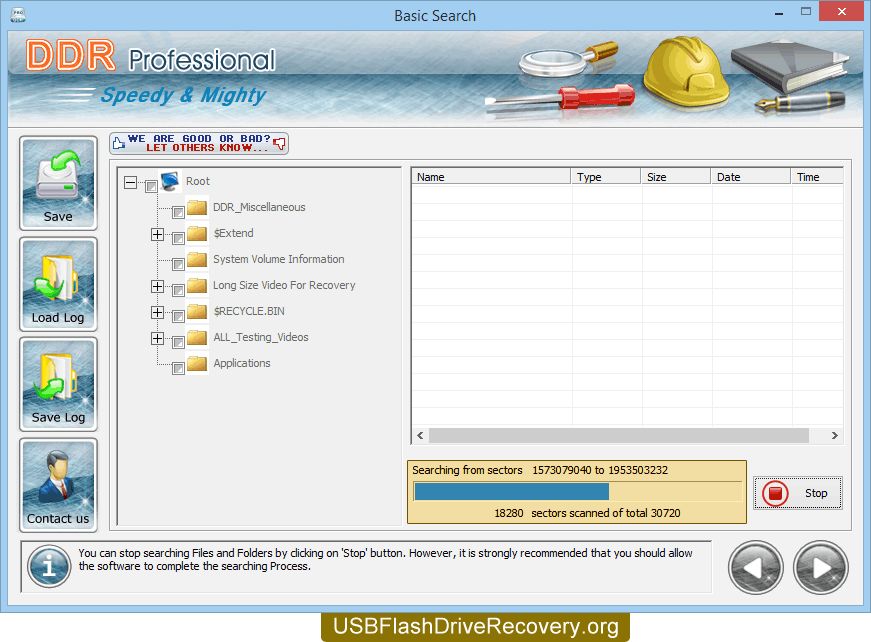Click the scrollbar right arrow

[834, 435]
